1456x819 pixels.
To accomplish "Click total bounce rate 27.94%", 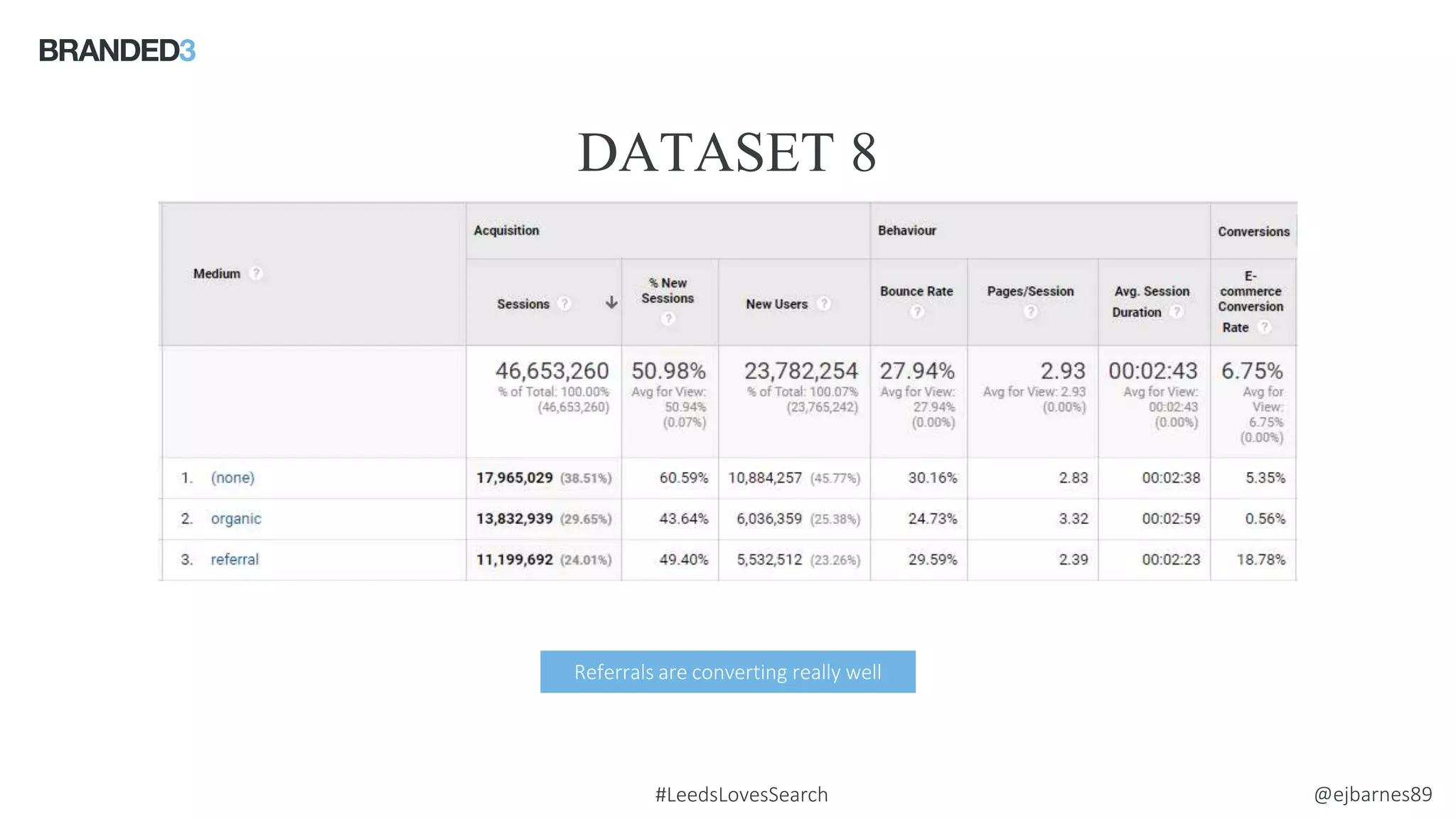I will (x=917, y=370).
